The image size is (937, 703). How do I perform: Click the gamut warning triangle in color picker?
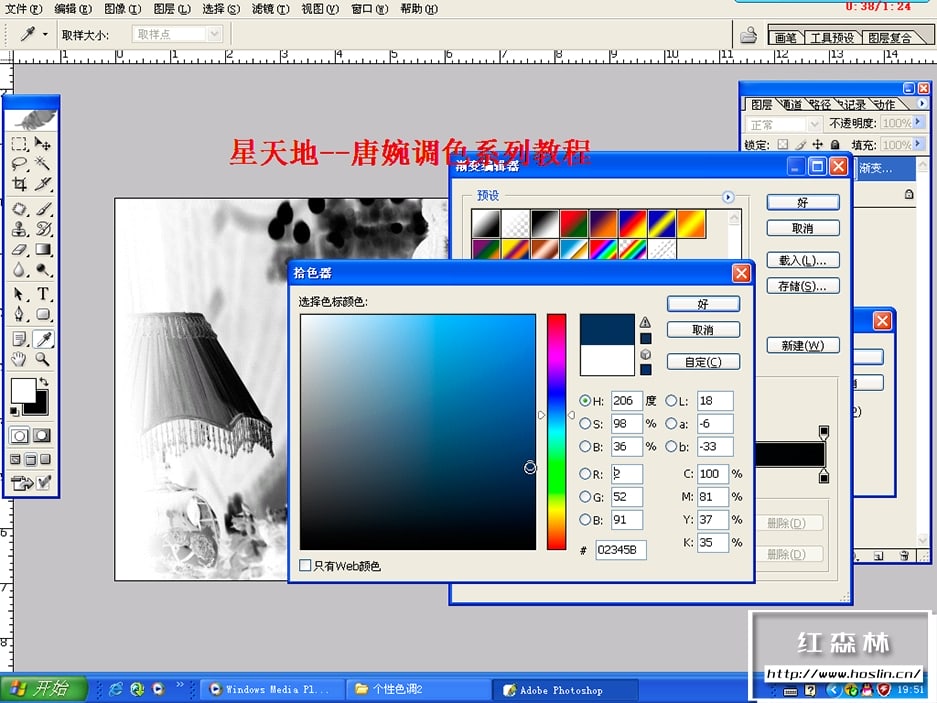[x=645, y=322]
